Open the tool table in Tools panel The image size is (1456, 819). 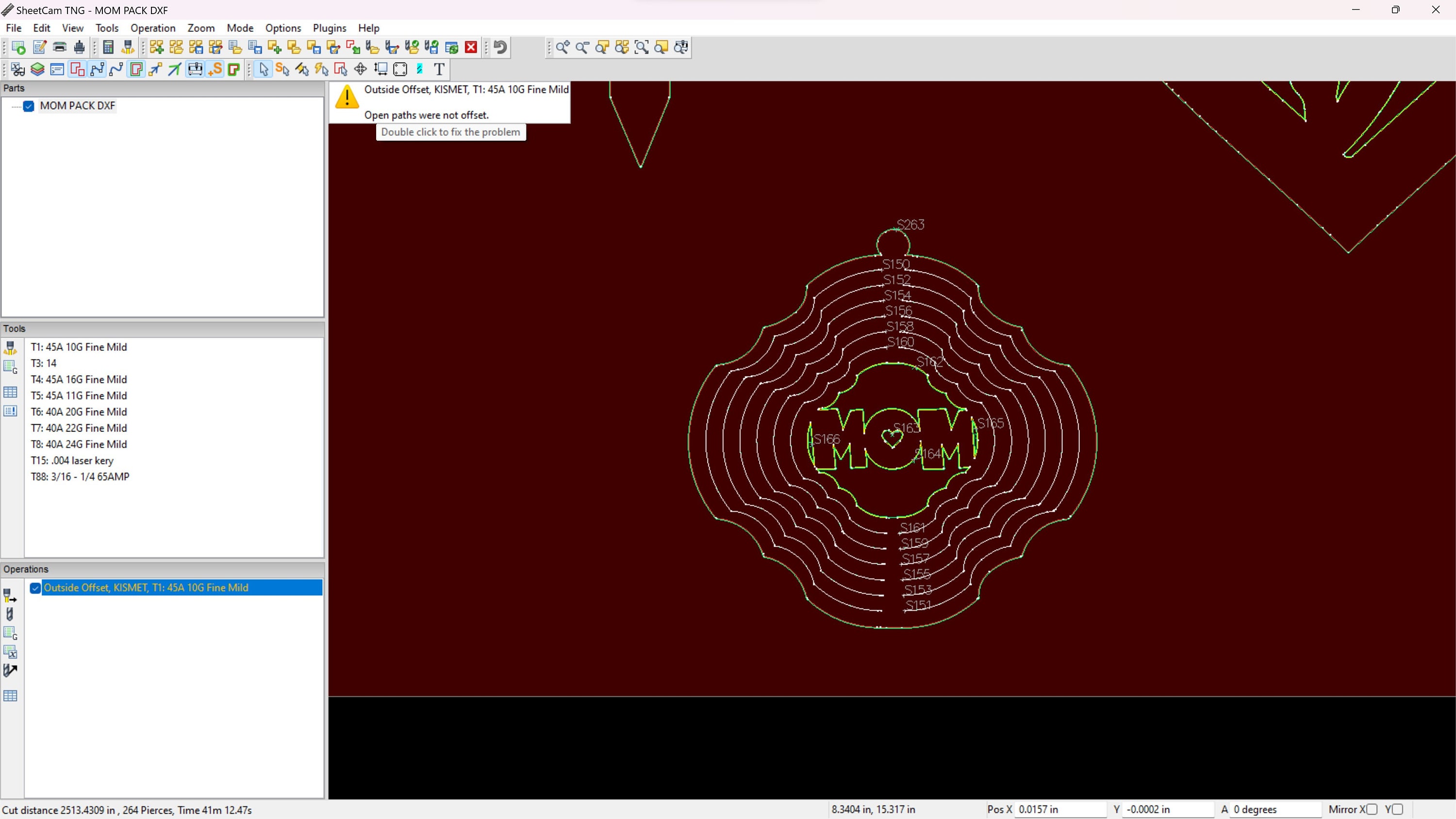tap(11, 392)
